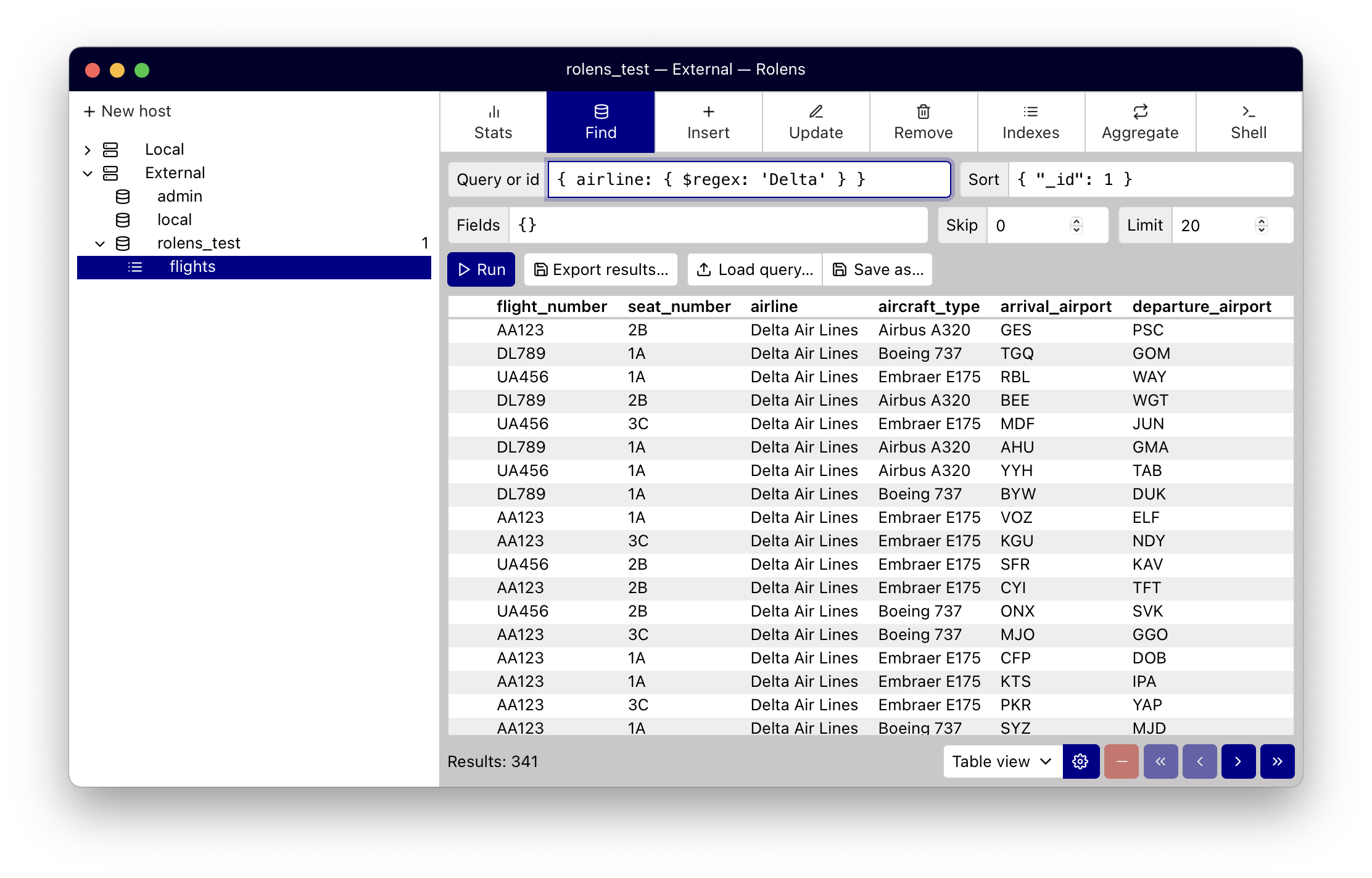Adjust the Skip stepper arrows

1077,225
